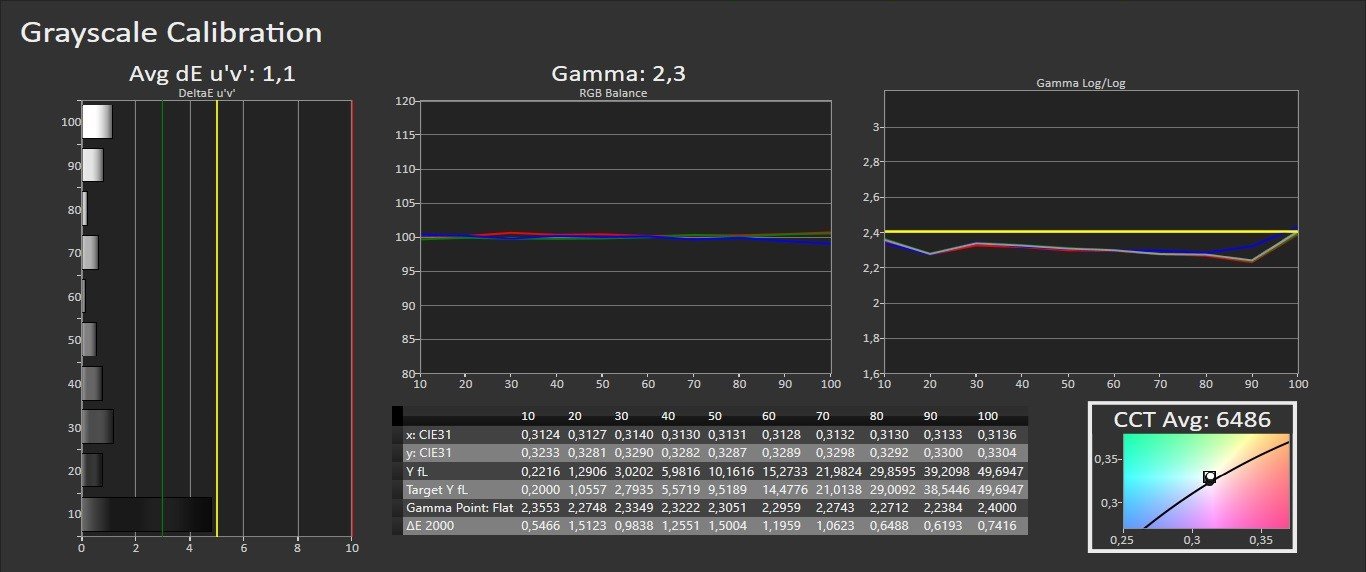Select the 100 column header in data table
This screenshot has height=572, width=1366.
(x=988, y=416)
